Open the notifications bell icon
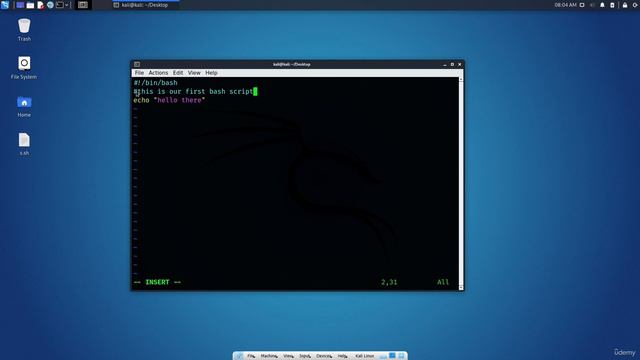Viewport: 640px width, 360px height. click(602, 5)
